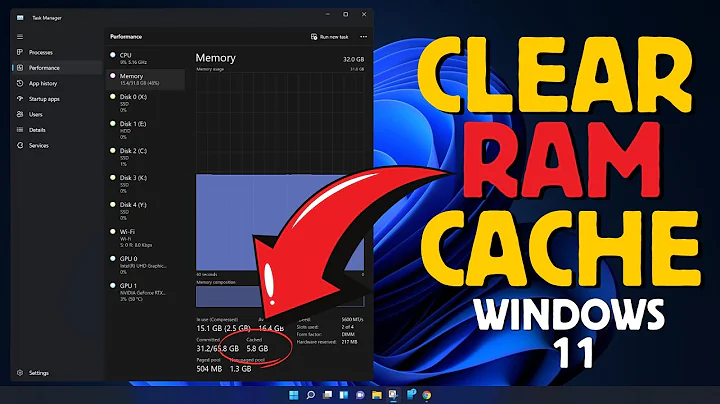Viewport: 720px width, 404px height.
Task: Minimize the Task Manager window
Action: coord(328,15)
